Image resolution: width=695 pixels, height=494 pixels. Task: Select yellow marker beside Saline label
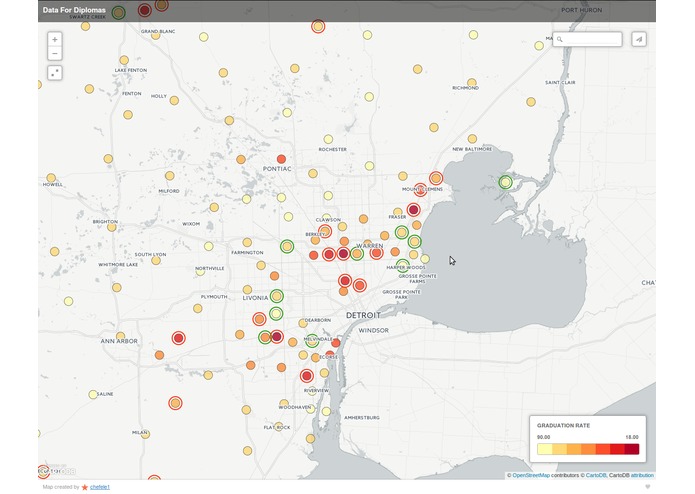coord(93,394)
